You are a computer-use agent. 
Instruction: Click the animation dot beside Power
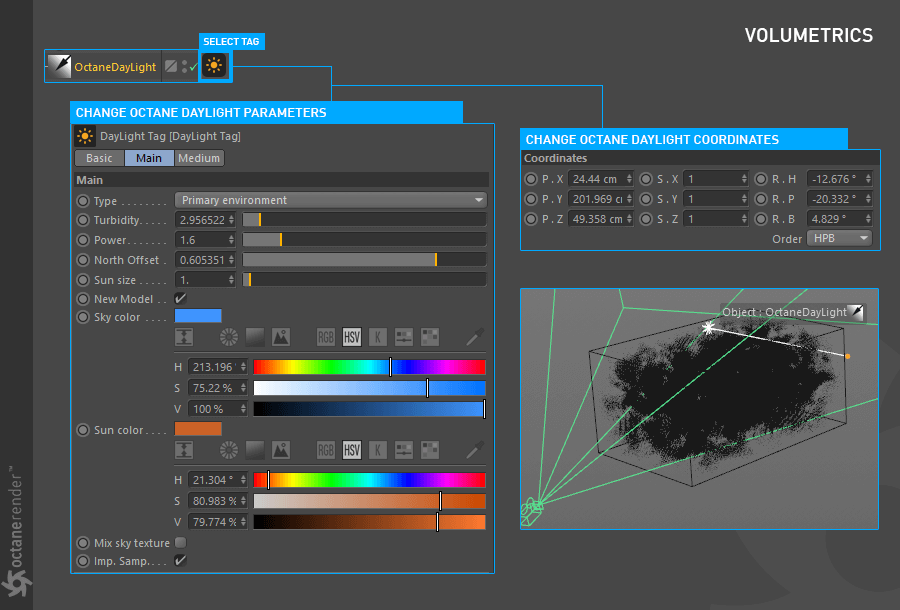click(83, 240)
